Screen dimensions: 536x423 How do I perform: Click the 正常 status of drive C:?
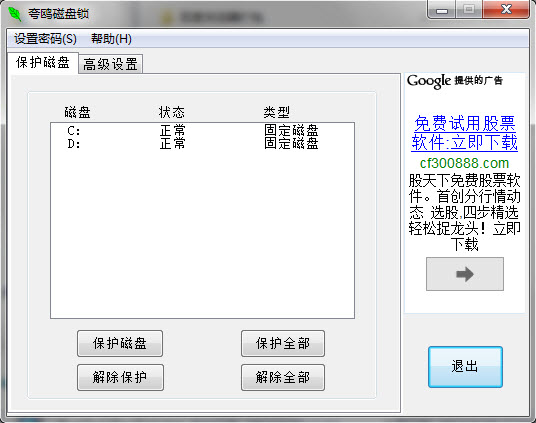click(x=173, y=130)
